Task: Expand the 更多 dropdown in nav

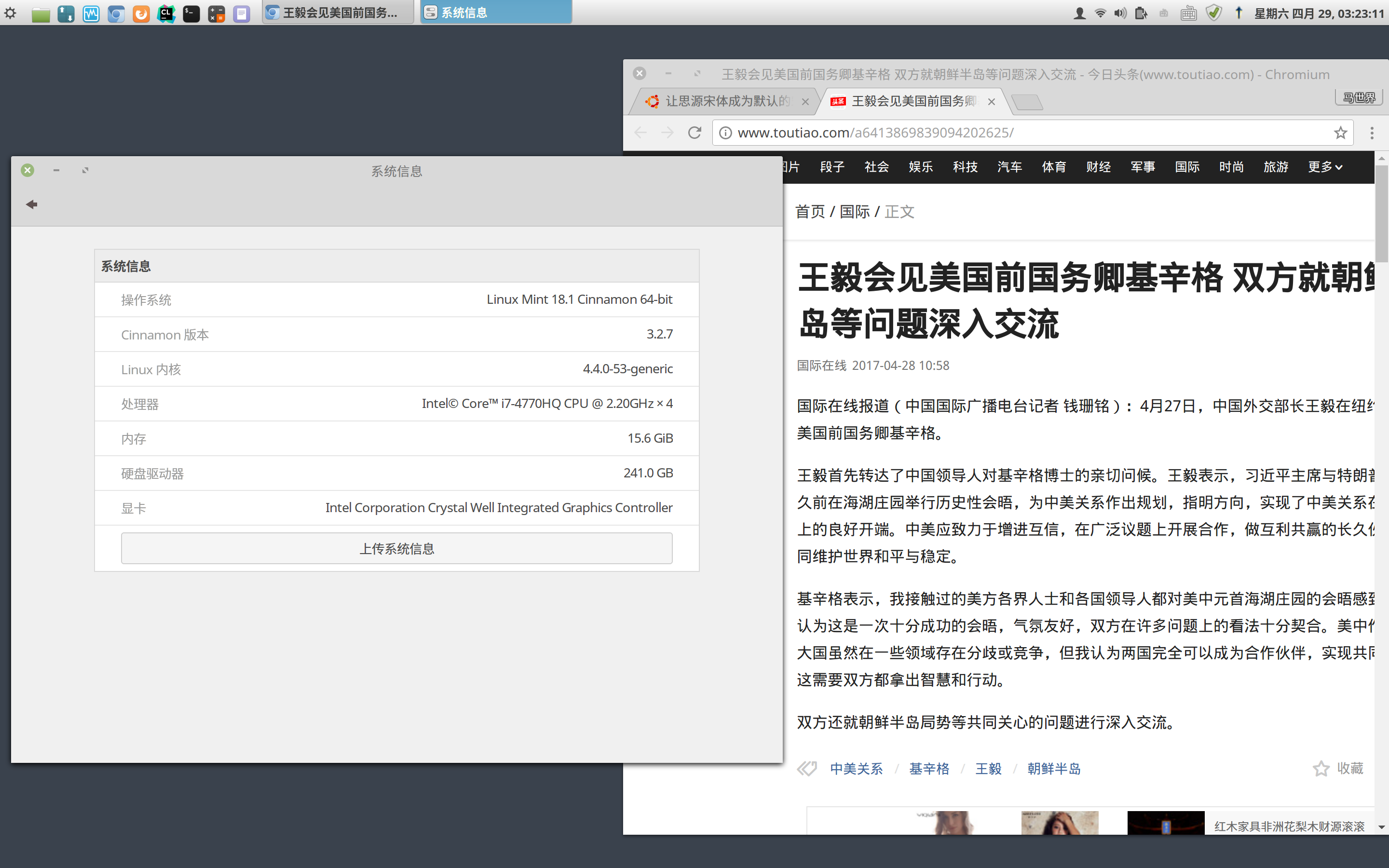Action: pos(1325,166)
